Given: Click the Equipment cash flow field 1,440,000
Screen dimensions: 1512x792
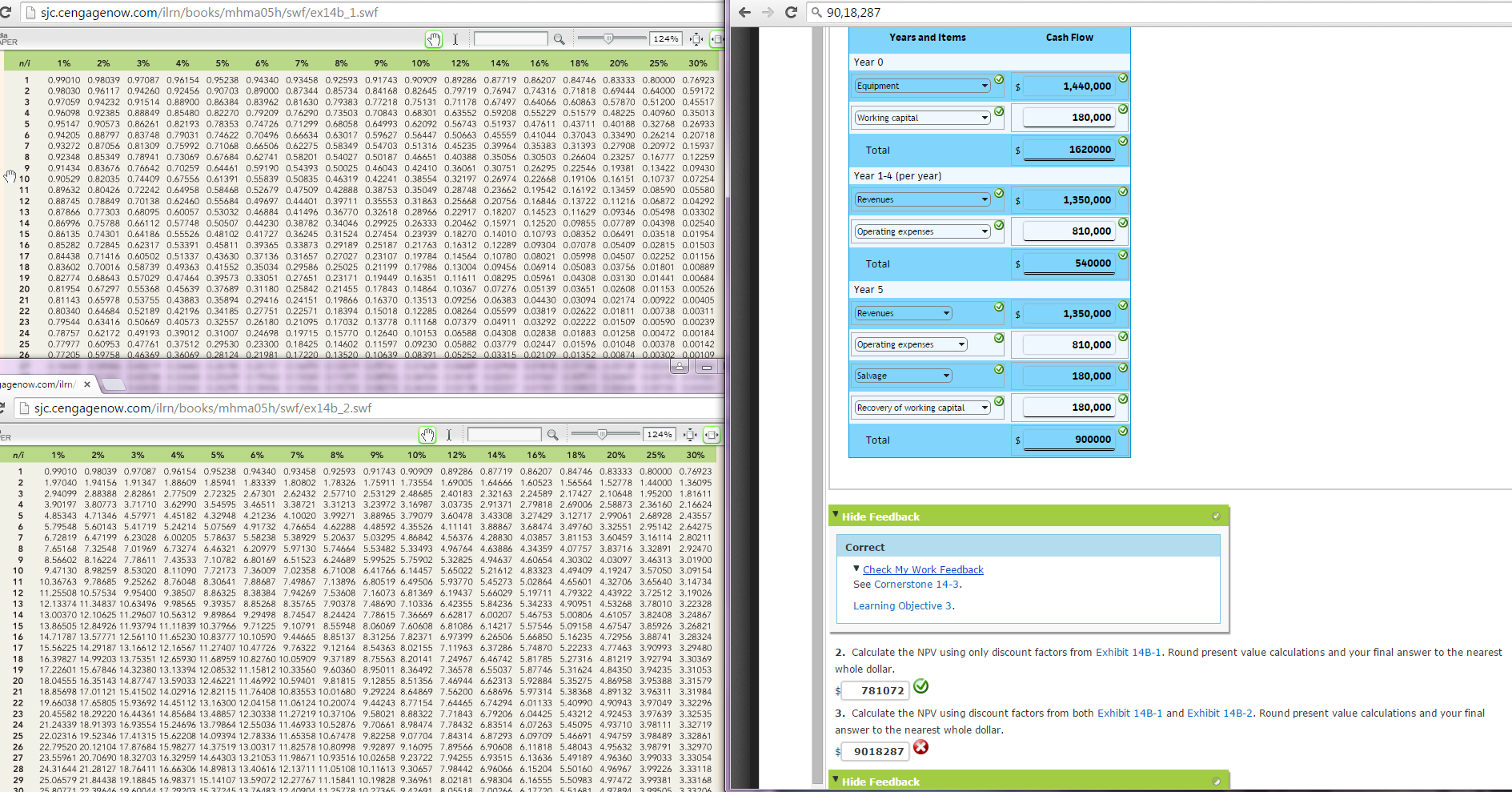Looking at the screenshot, I should pos(1069,86).
